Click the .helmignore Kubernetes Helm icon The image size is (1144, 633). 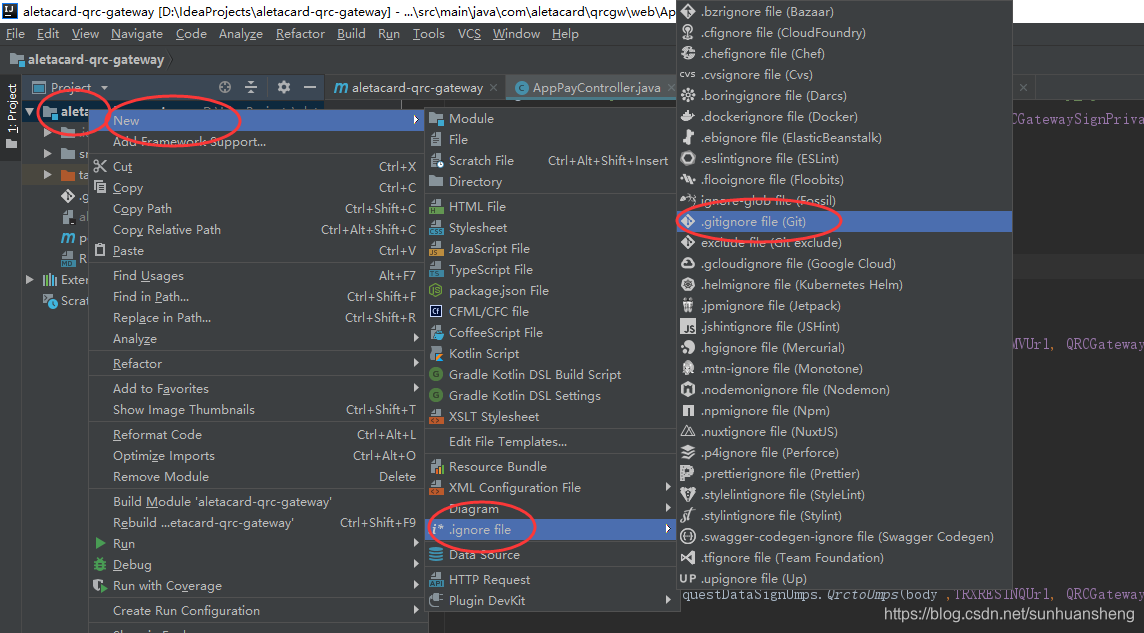[688, 284]
